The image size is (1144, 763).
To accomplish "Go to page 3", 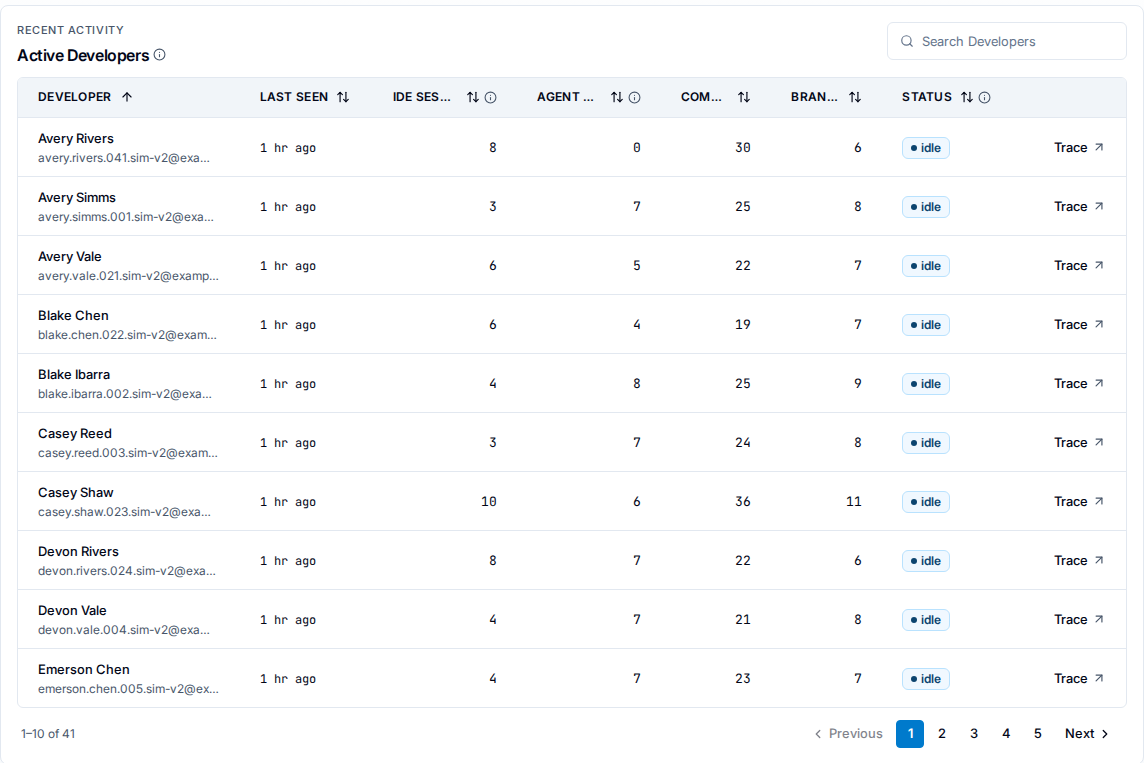I will point(974,734).
